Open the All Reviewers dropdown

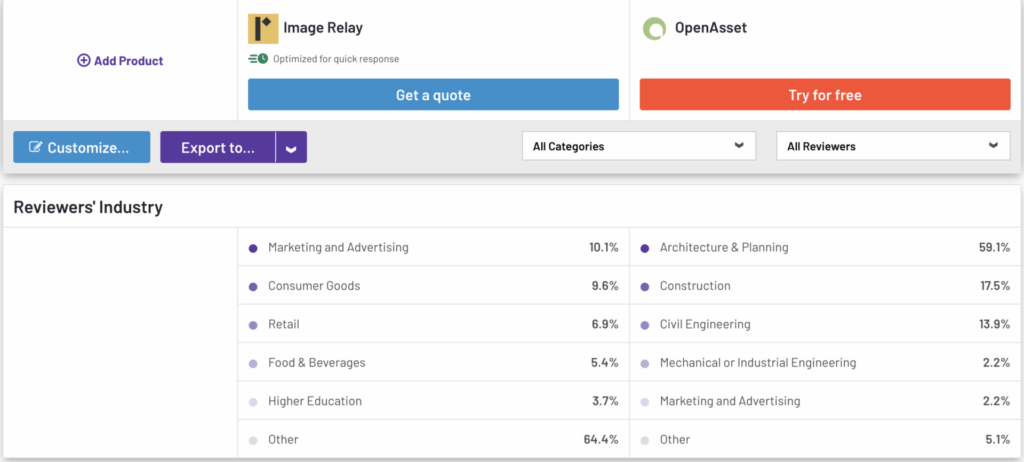click(x=893, y=146)
